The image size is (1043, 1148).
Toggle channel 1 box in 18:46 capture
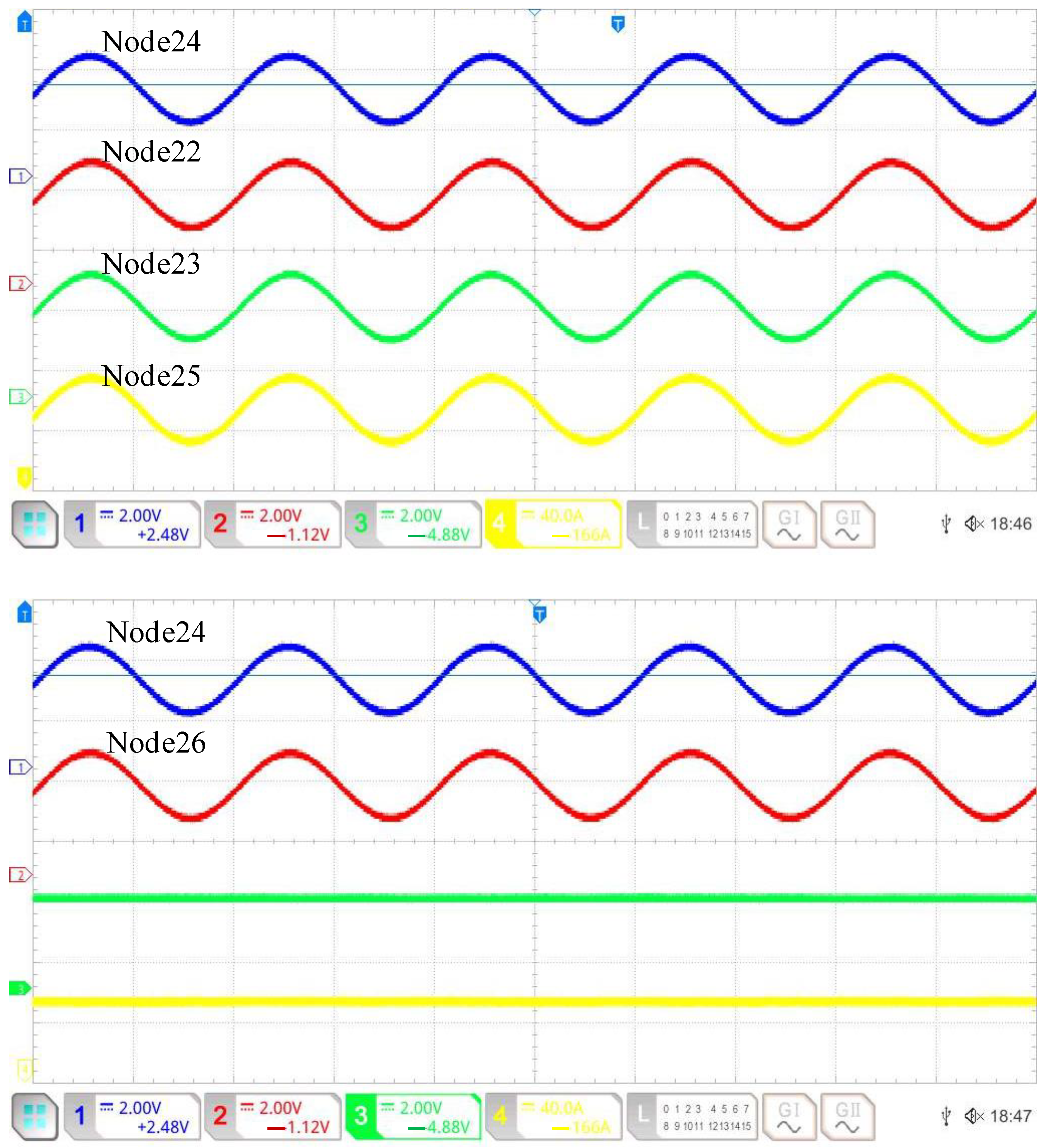coord(132,524)
